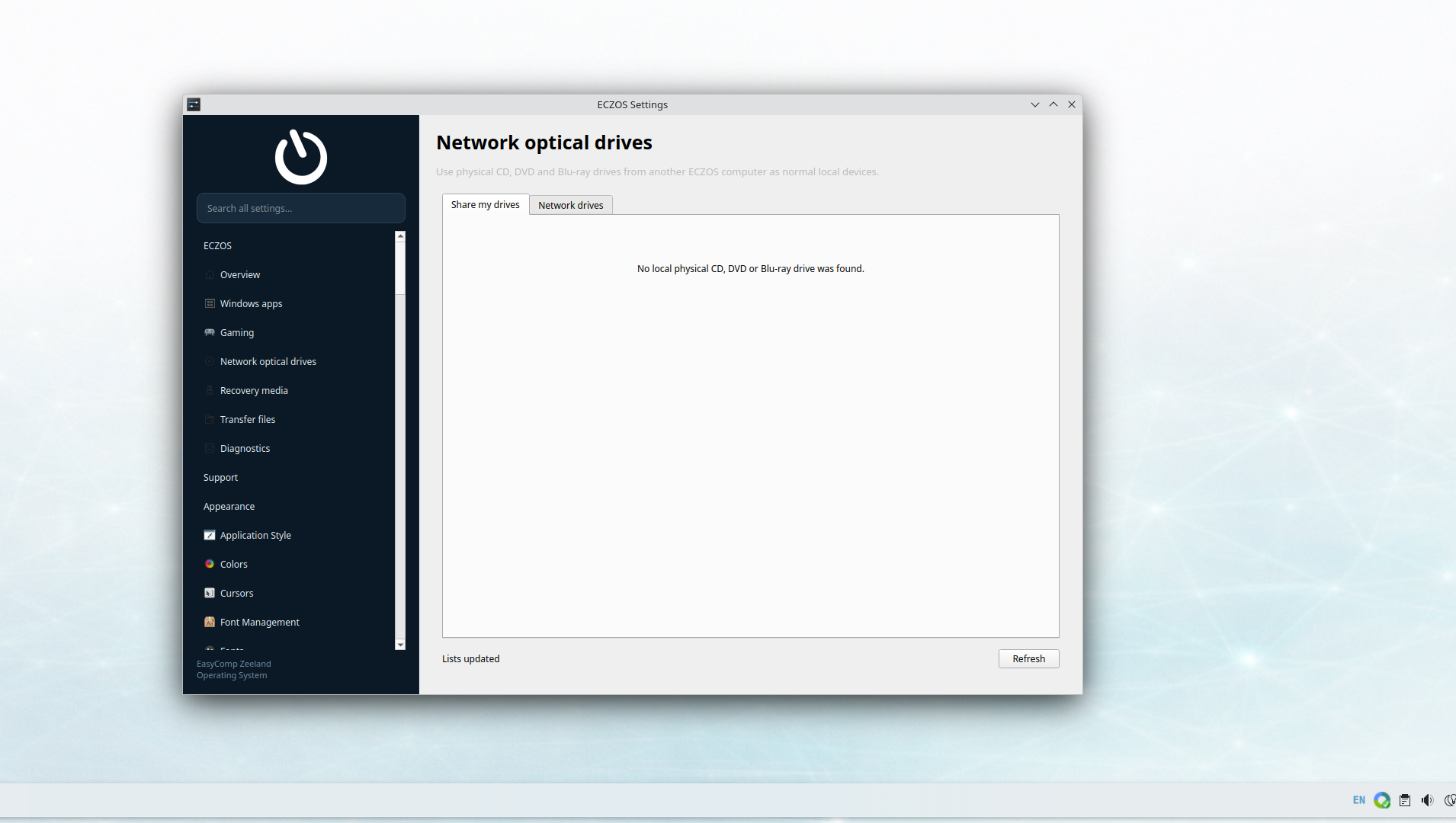Image resolution: width=1456 pixels, height=823 pixels.
Task: Open Gaming via its gamepad icon
Action: [210, 333]
